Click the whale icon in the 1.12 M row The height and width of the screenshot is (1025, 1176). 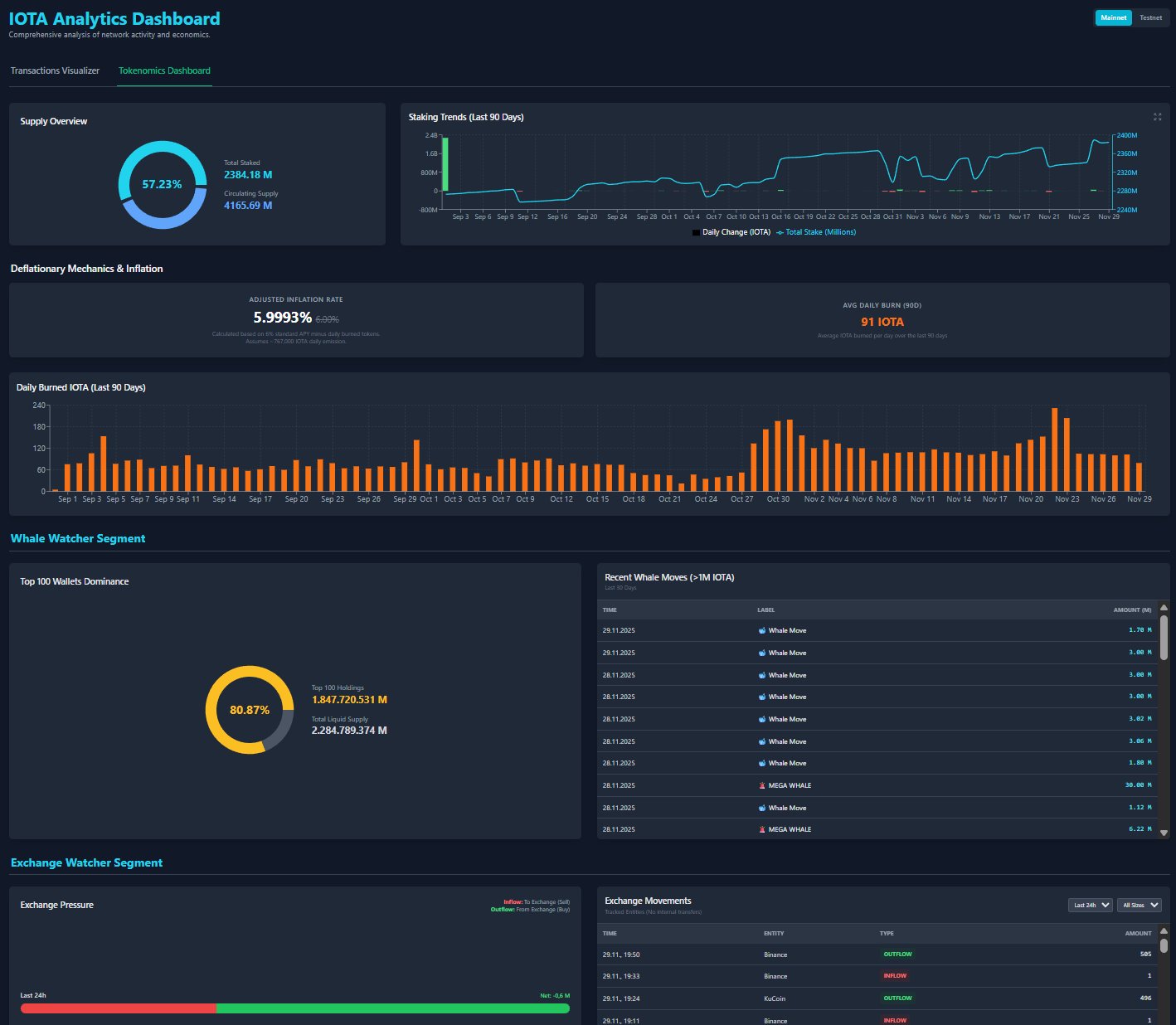[x=762, y=808]
